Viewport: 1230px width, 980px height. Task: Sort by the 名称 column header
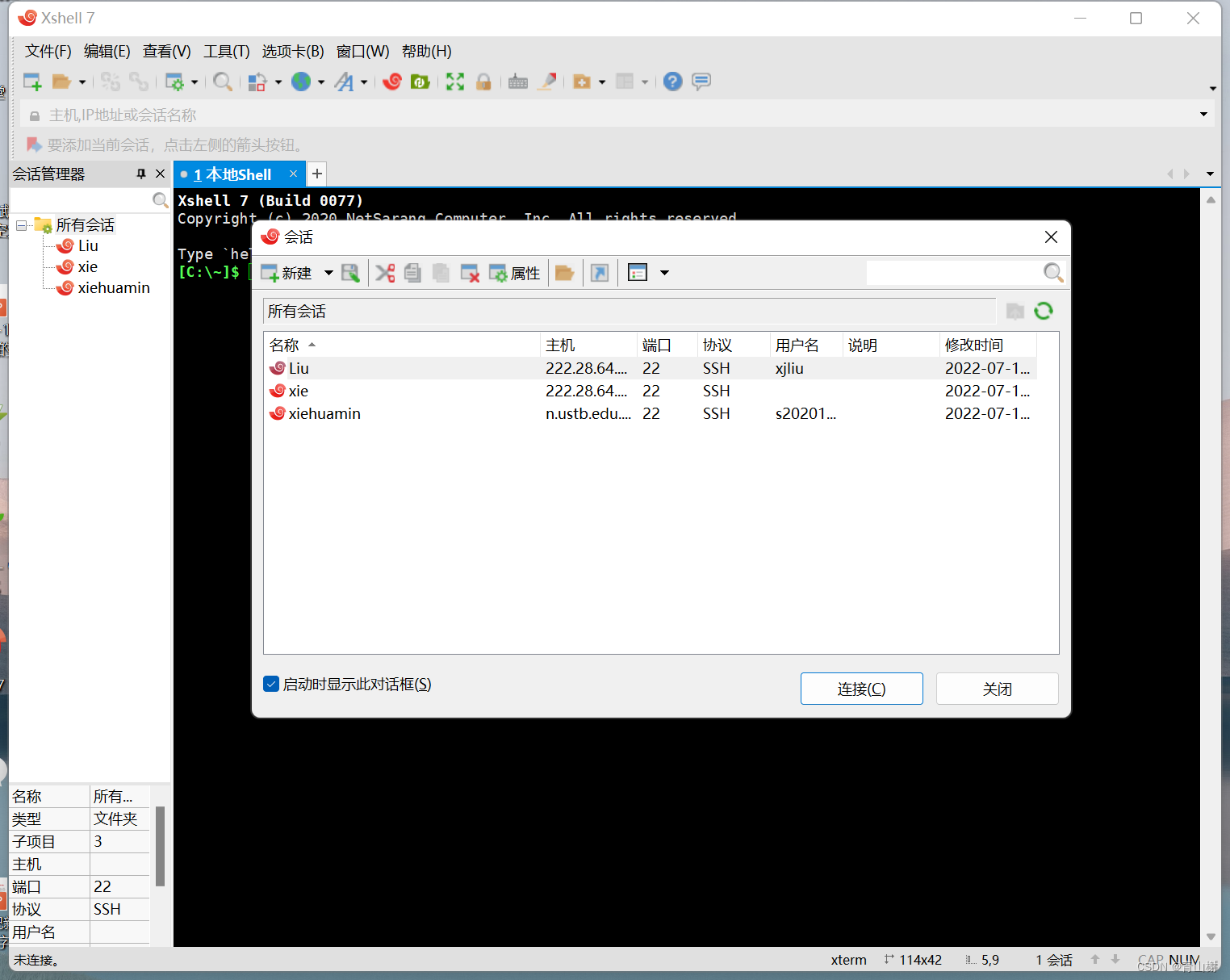[402, 345]
